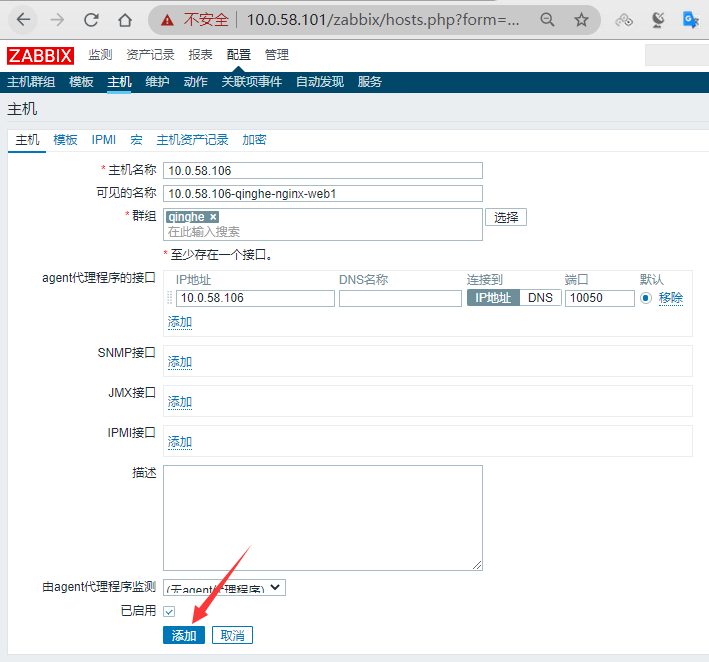Go to 动作 submenu
The width and height of the screenshot is (709, 662).
(195, 82)
